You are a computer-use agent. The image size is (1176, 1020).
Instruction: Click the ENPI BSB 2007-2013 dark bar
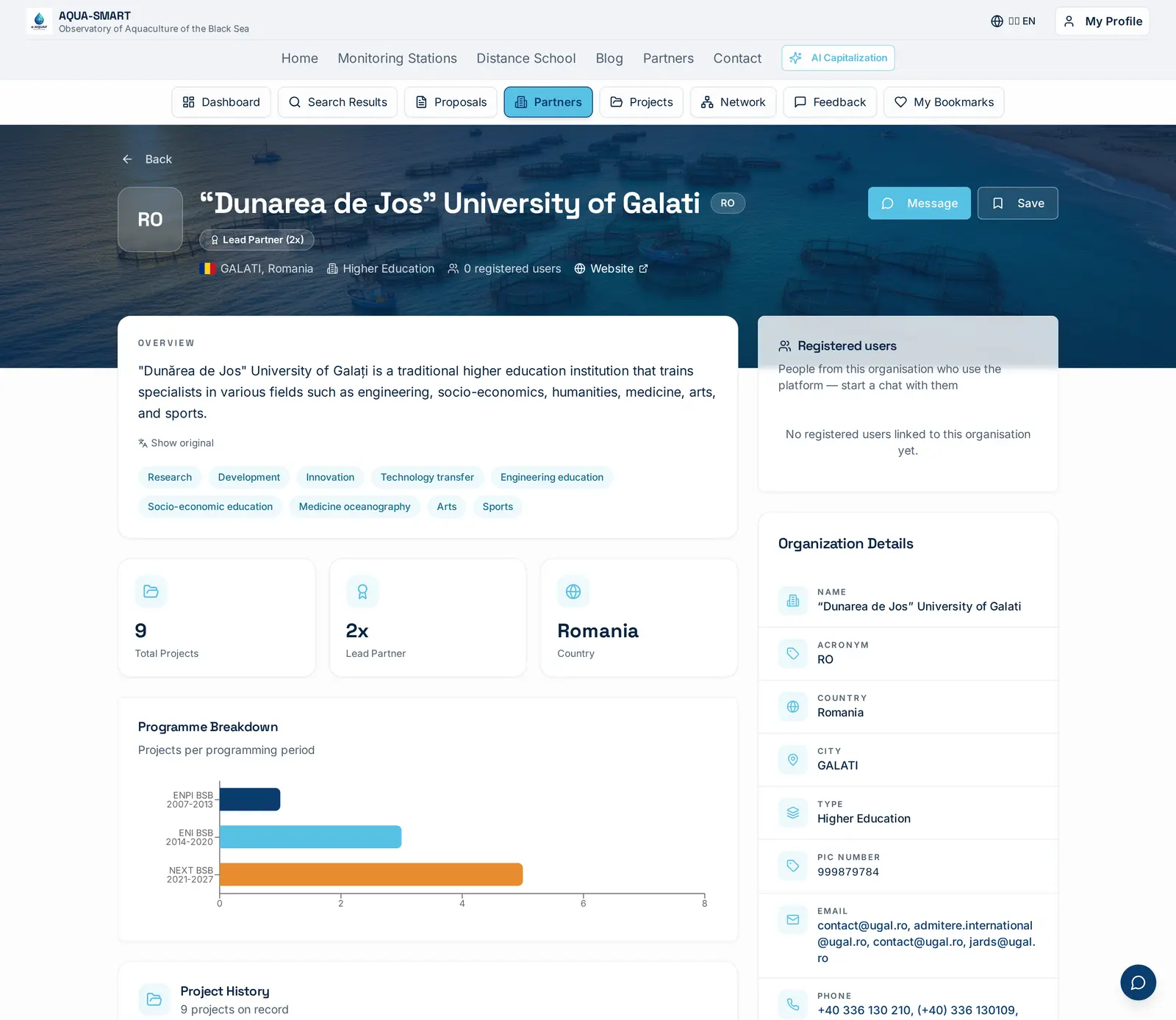click(x=250, y=800)
